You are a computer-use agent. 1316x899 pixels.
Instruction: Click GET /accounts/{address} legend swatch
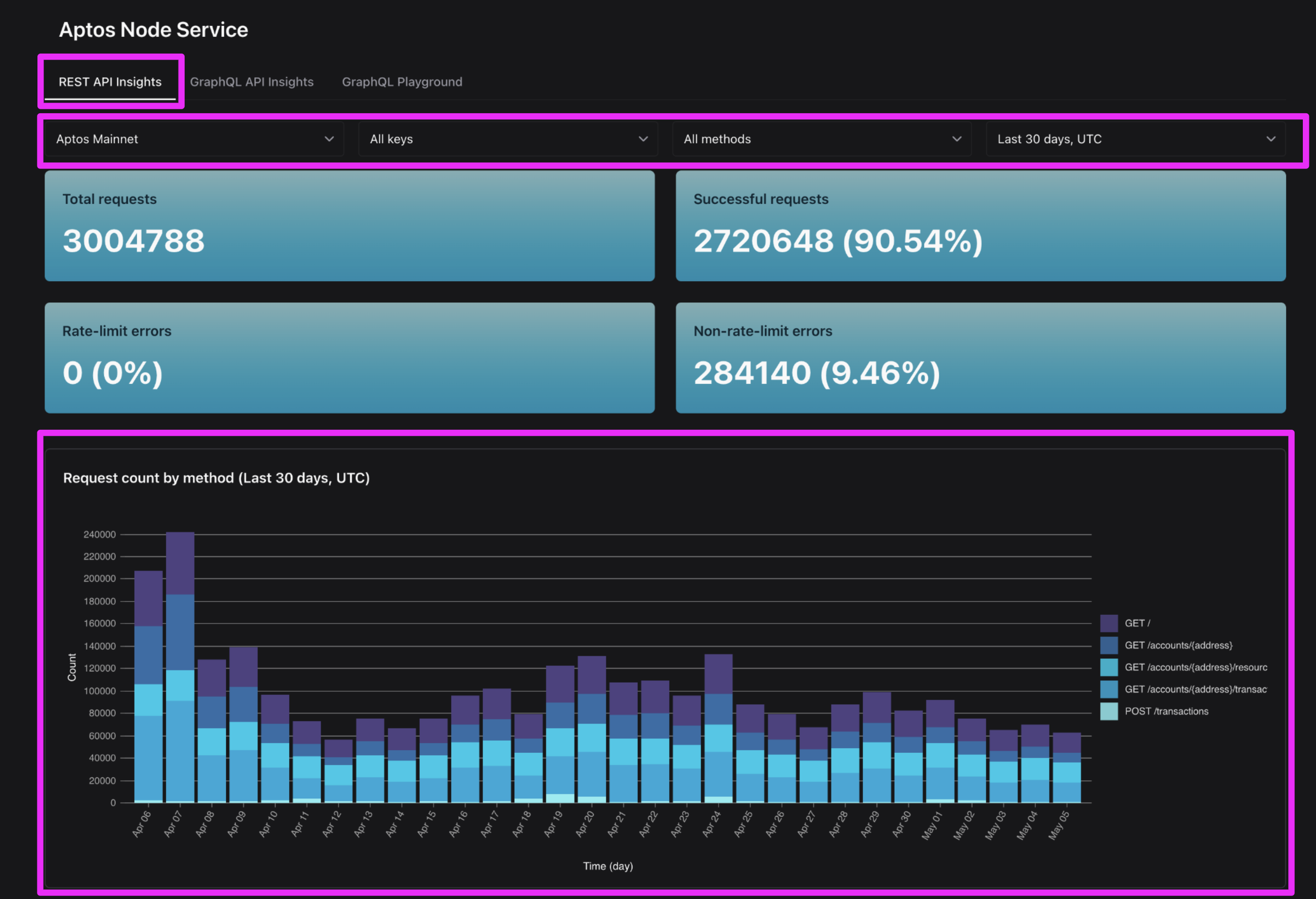(x=1109, y=645)
